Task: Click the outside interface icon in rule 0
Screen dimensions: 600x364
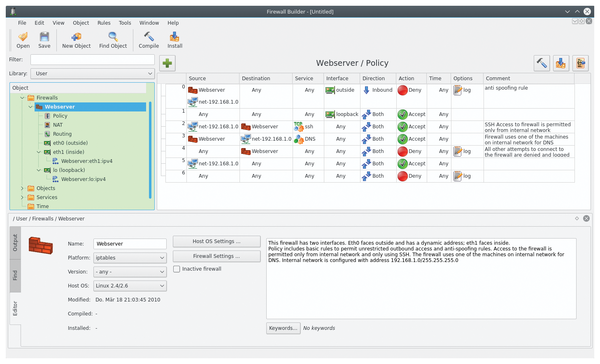Action: [x=330, y=90]
